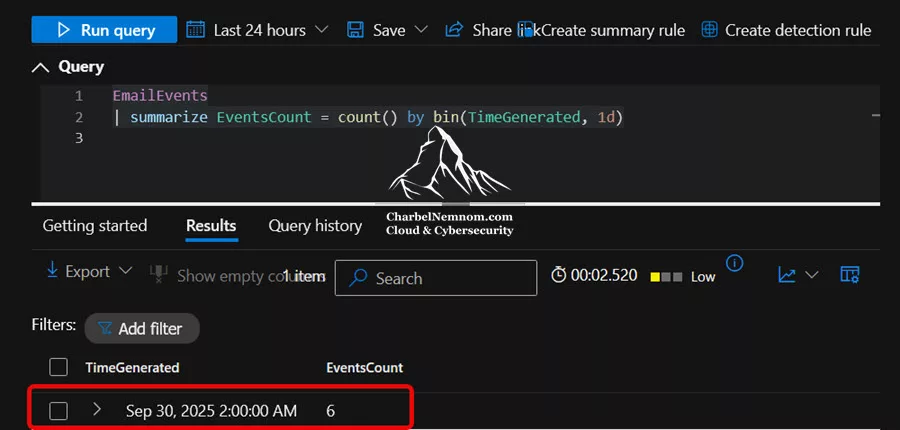Click the EmailEvents table name in query editor
The image size is (900, 430).
click(160, 95)
